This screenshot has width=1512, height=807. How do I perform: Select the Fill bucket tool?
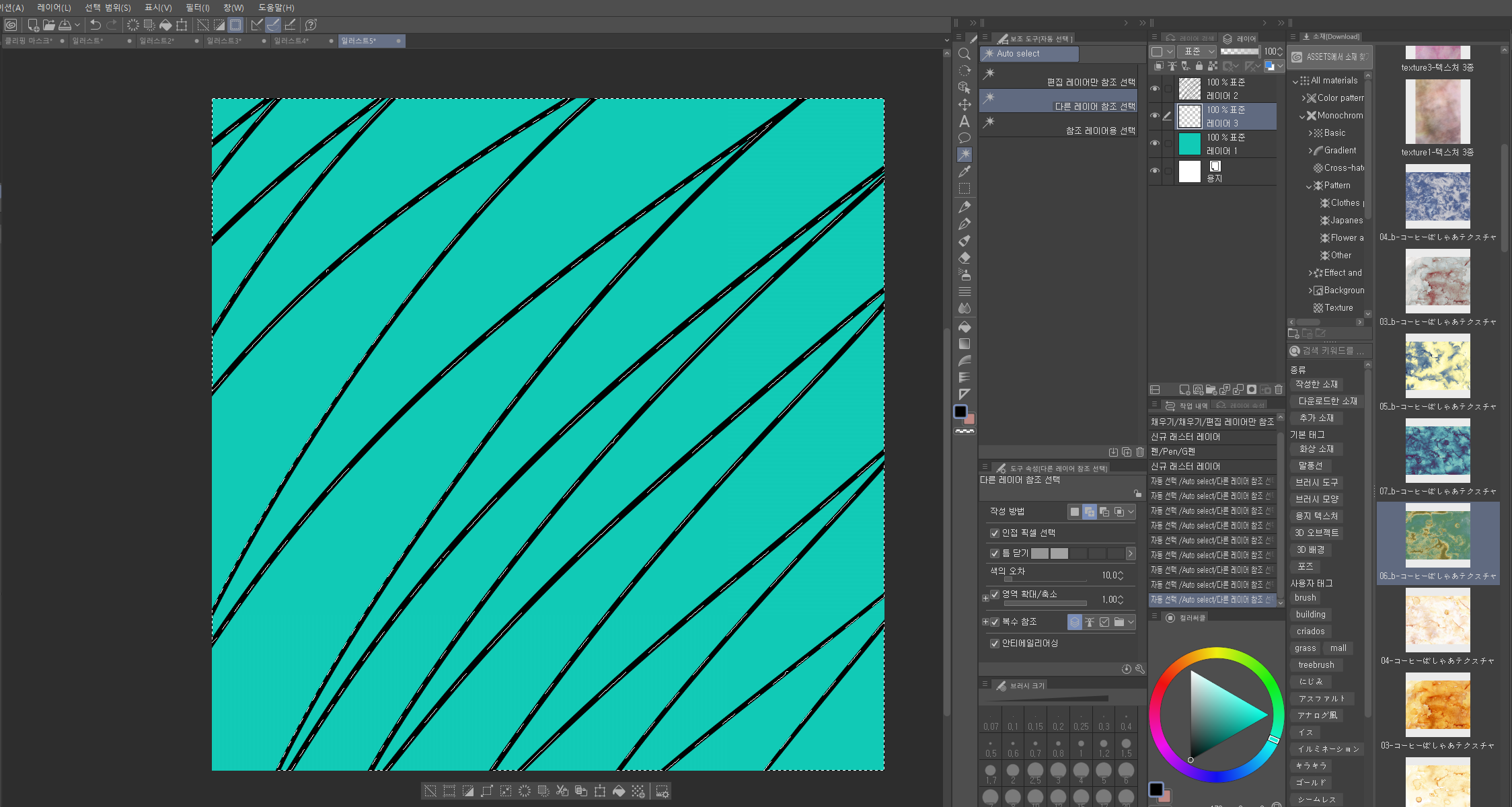[964, 327]
